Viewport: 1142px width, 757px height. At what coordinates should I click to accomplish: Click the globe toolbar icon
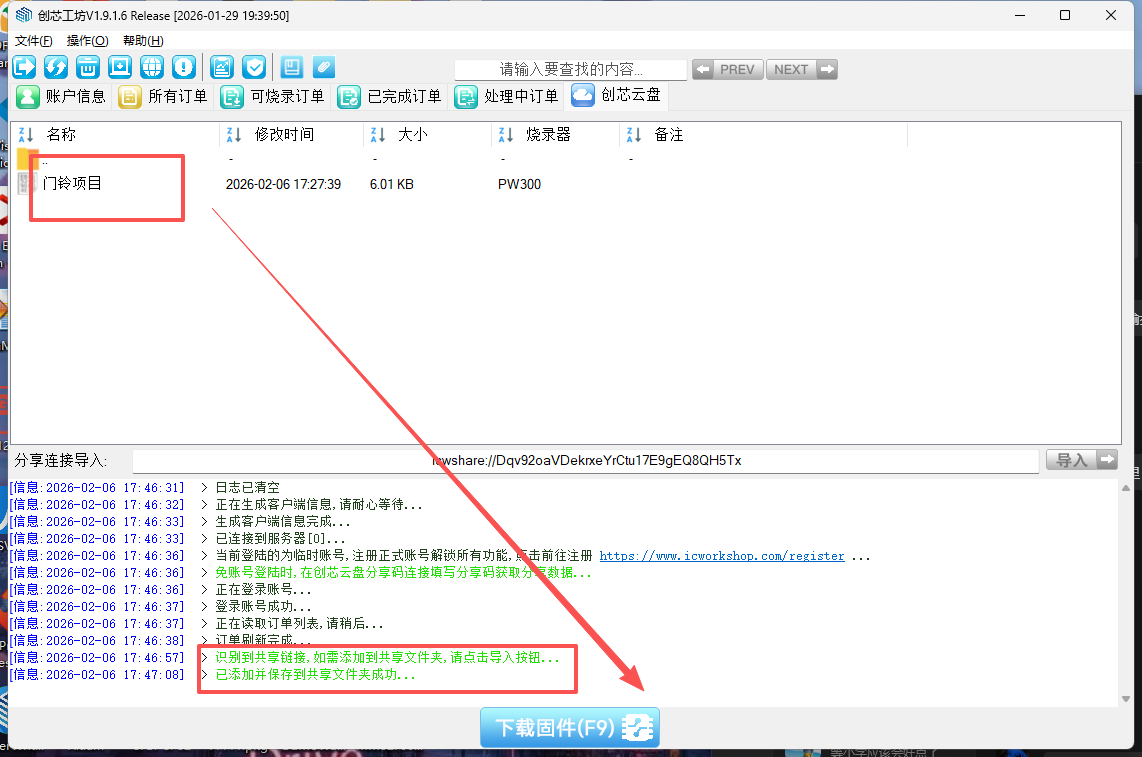(x=152, y=67)
